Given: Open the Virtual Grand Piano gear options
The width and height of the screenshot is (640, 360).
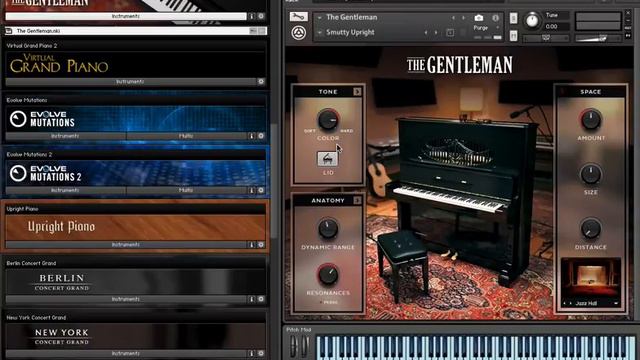Looking at the screenshot, I should (261, 82).
